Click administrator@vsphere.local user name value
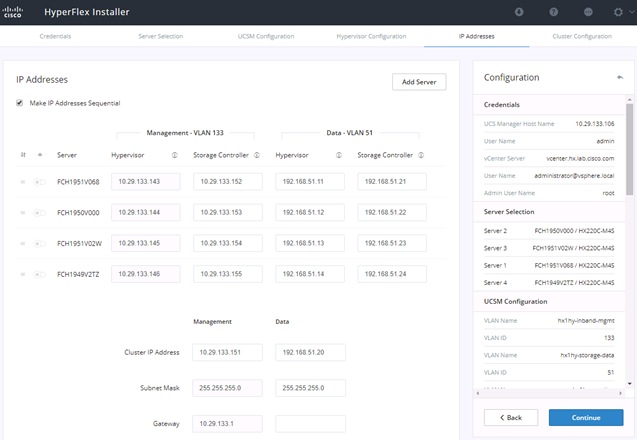 point(574,176)
